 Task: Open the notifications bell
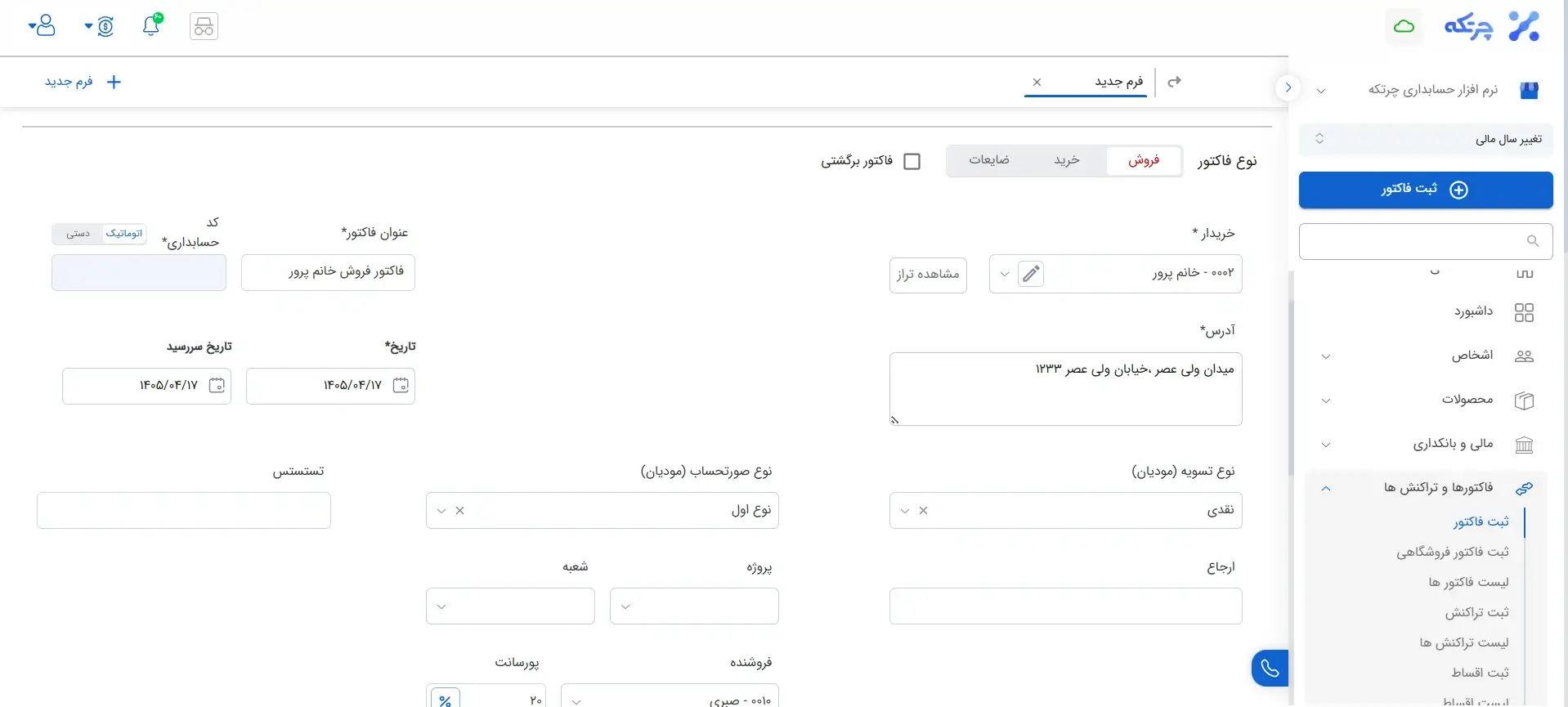pos(151,25)
